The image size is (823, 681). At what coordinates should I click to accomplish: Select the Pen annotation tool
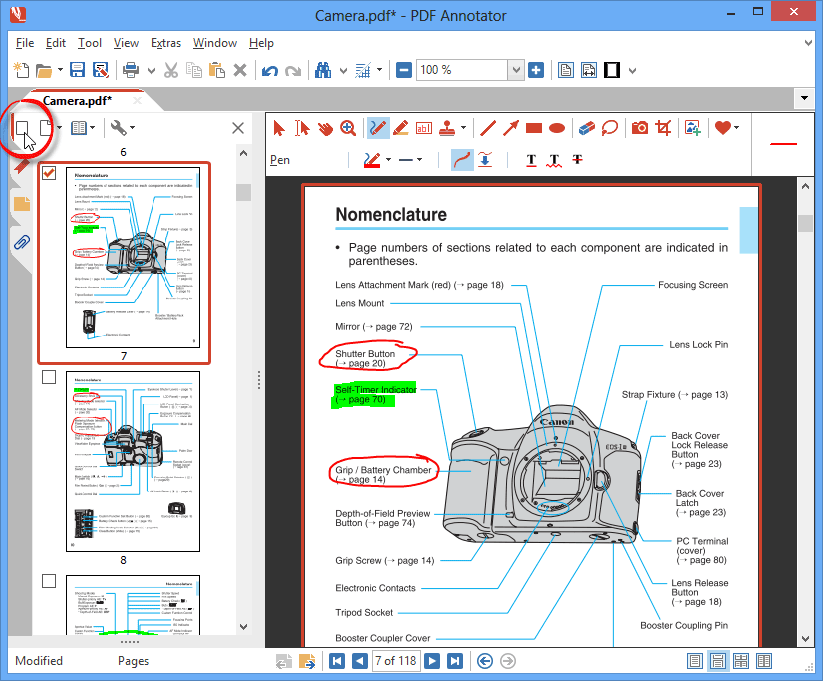[378, 128]
